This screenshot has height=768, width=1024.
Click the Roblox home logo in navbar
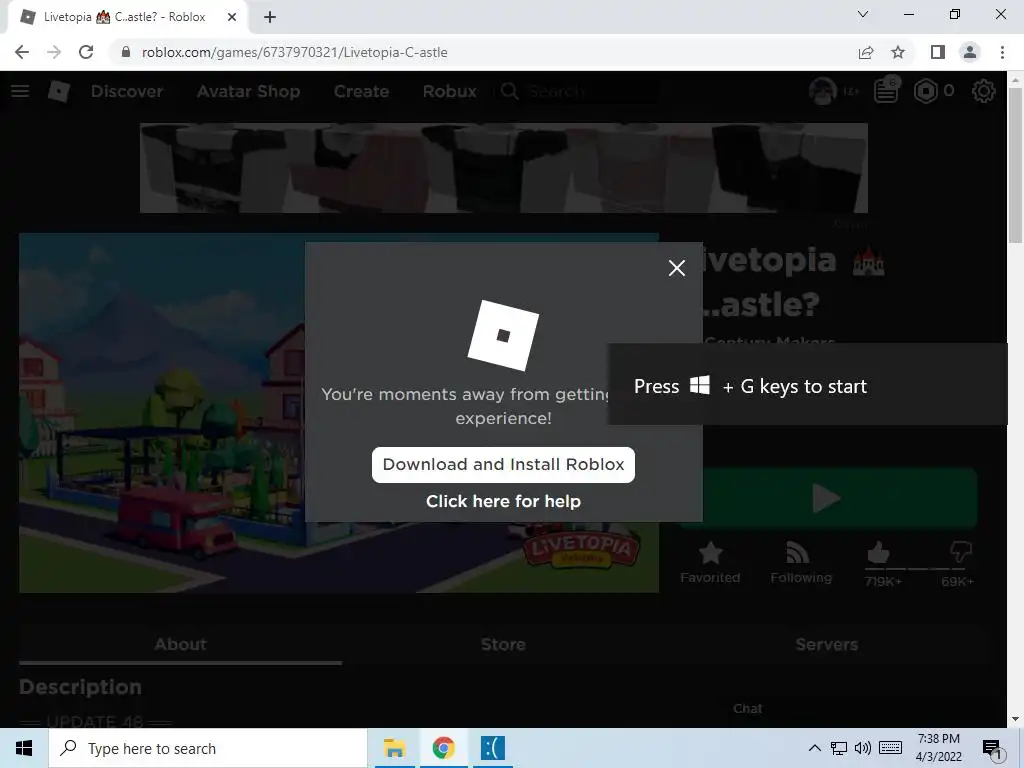pos(59,91)
